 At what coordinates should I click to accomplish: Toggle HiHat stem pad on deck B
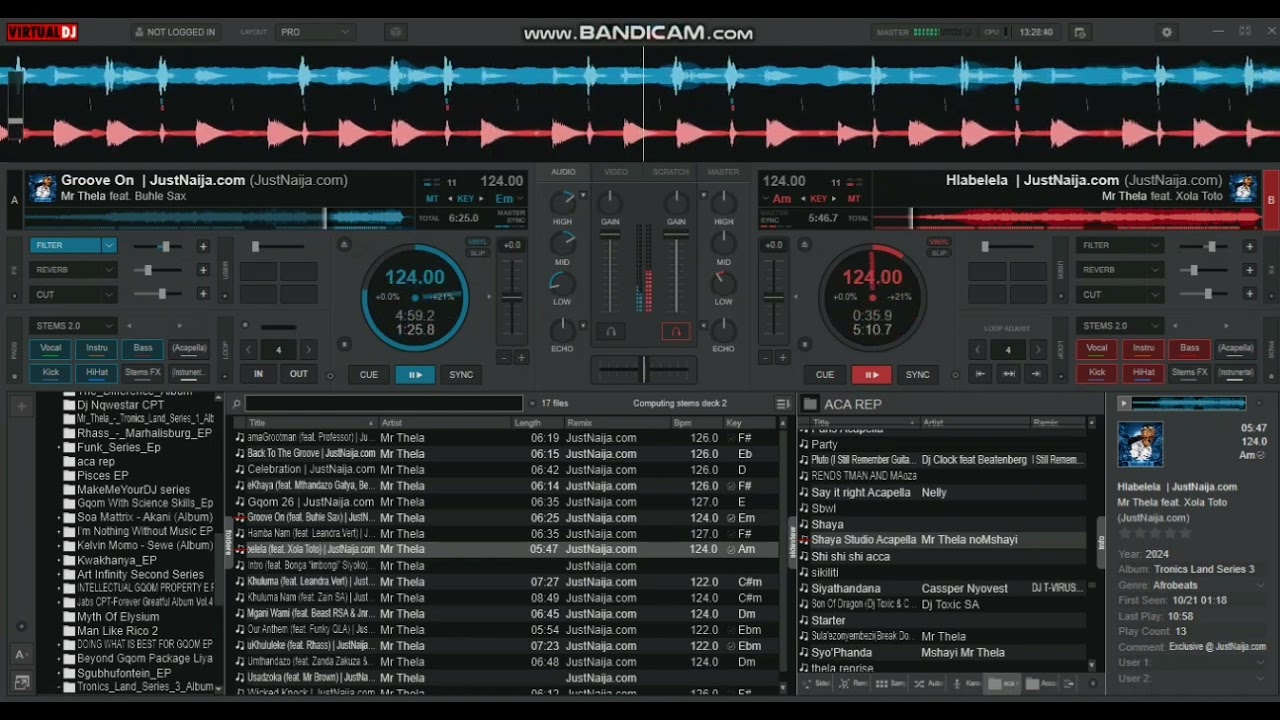[1143, 373]
